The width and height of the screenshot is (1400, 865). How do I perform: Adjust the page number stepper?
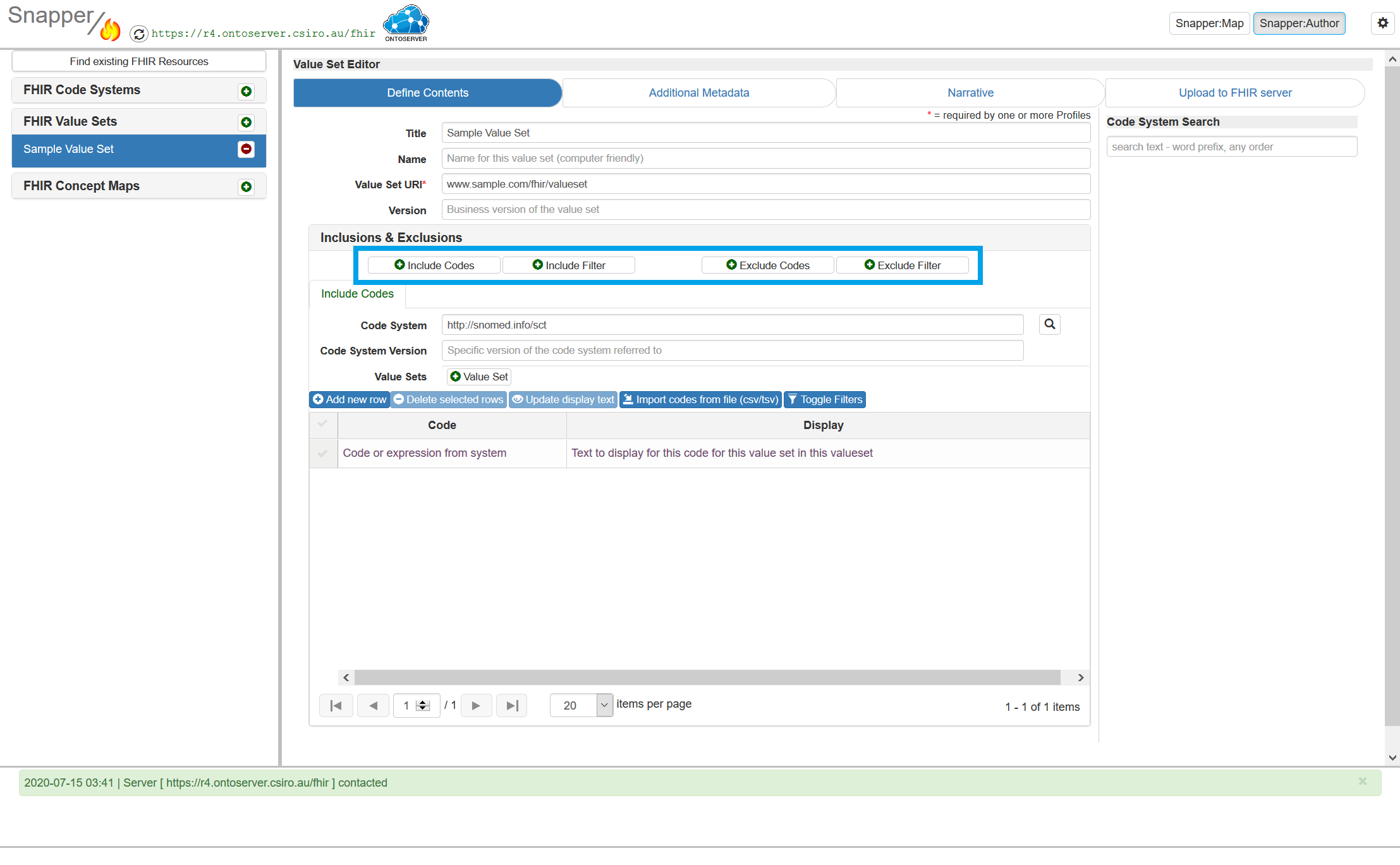(423, 705)
